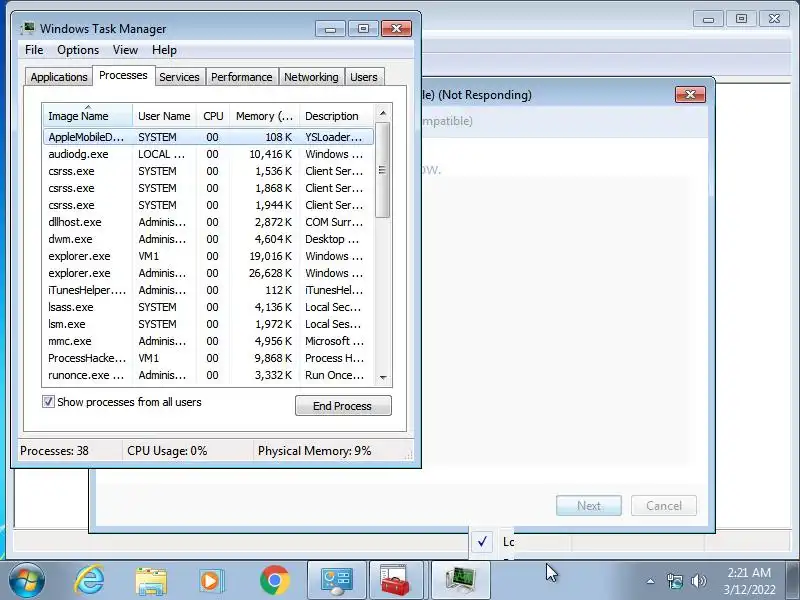800x600 pixels.
Task: Maximize the Task Manager window
Action: (363, 29)
